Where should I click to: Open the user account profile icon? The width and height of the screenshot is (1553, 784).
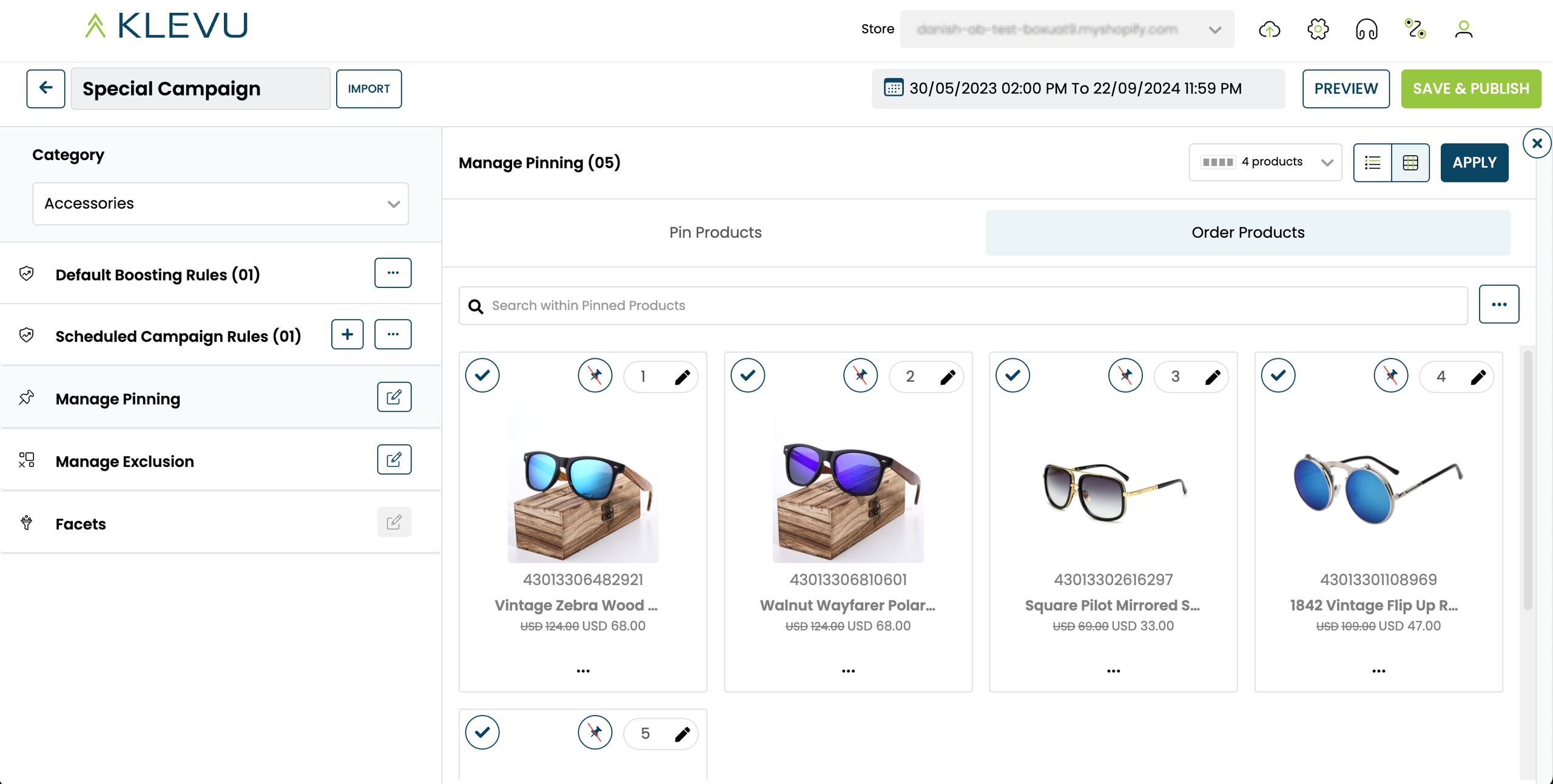[x=1463, y=29]
